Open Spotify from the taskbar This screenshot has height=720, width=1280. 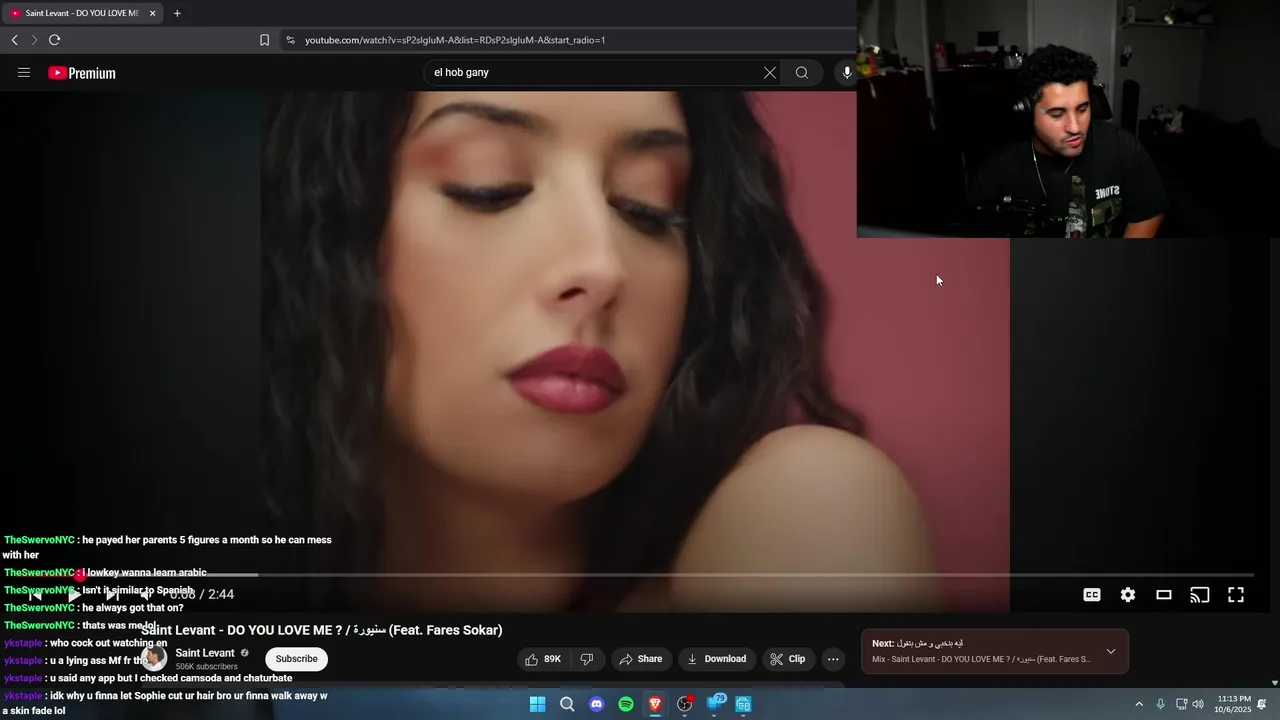pos(626,704)
